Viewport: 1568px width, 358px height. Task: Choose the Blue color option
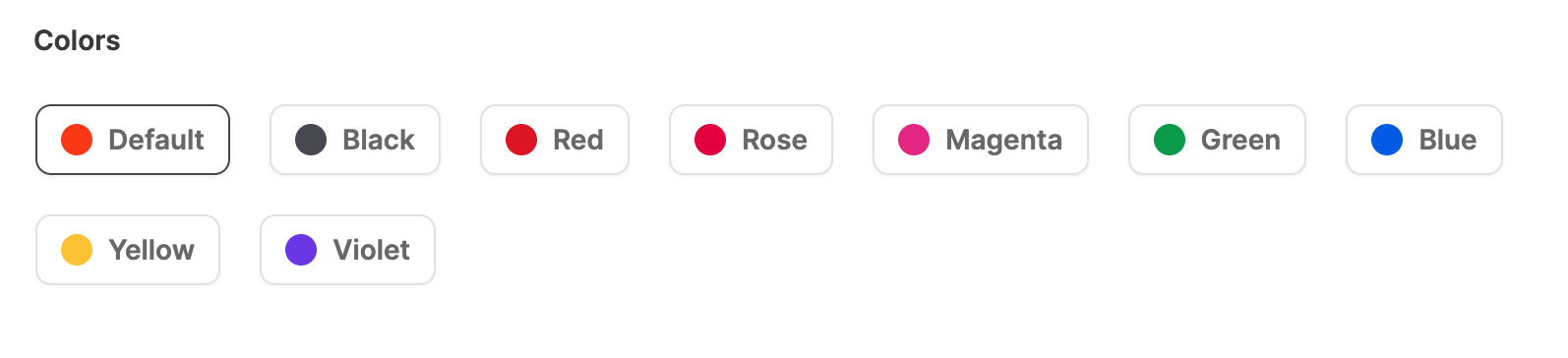pos(1424,140)
